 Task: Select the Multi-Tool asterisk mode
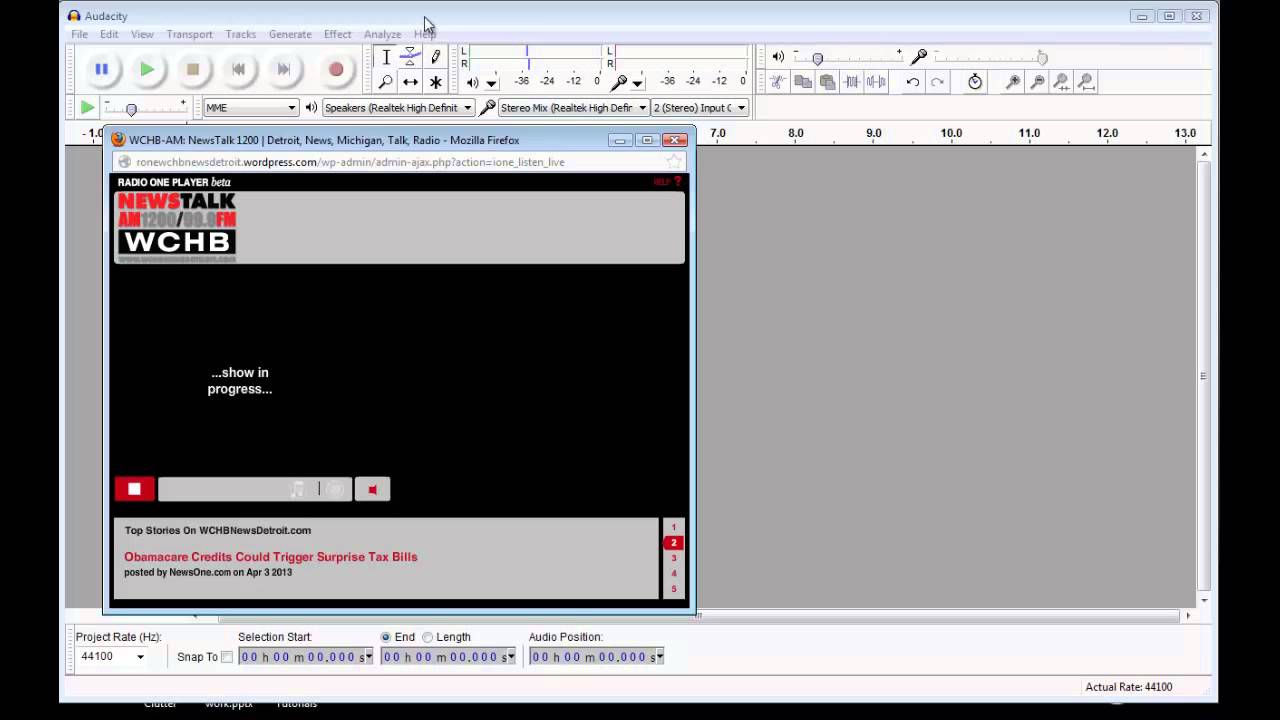(435, 82)
